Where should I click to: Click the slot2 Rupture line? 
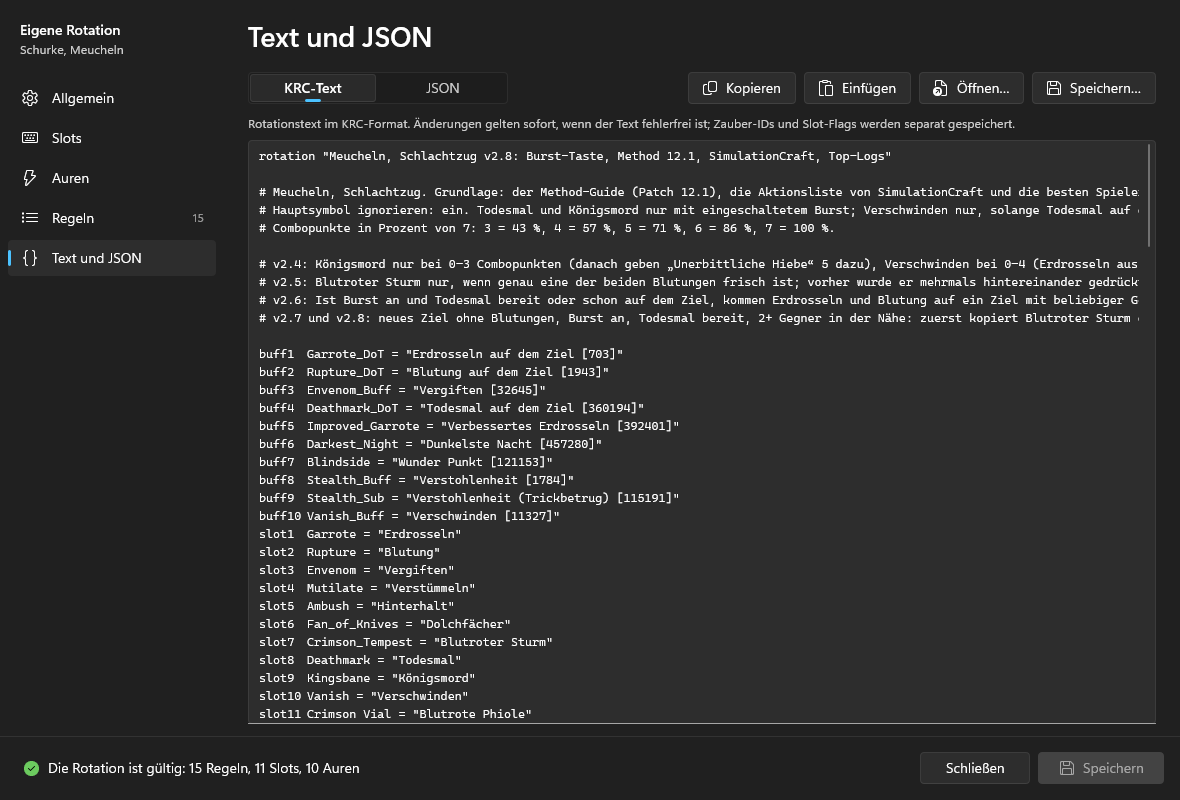(349, 552)
